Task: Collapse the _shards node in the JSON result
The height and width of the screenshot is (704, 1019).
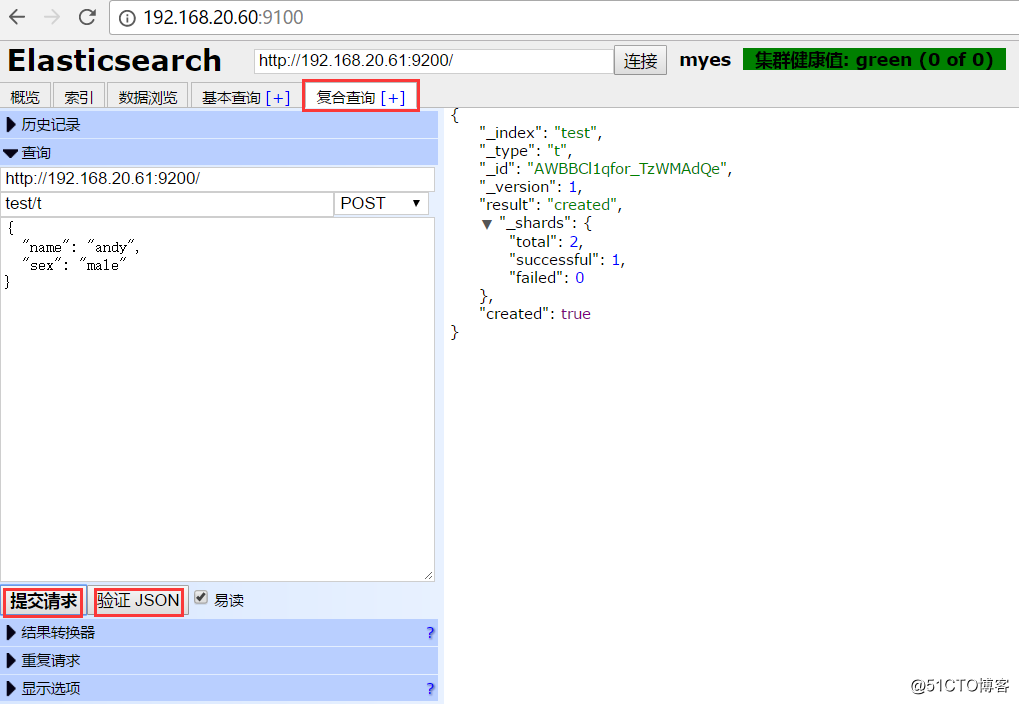Action: click(487, 224)
